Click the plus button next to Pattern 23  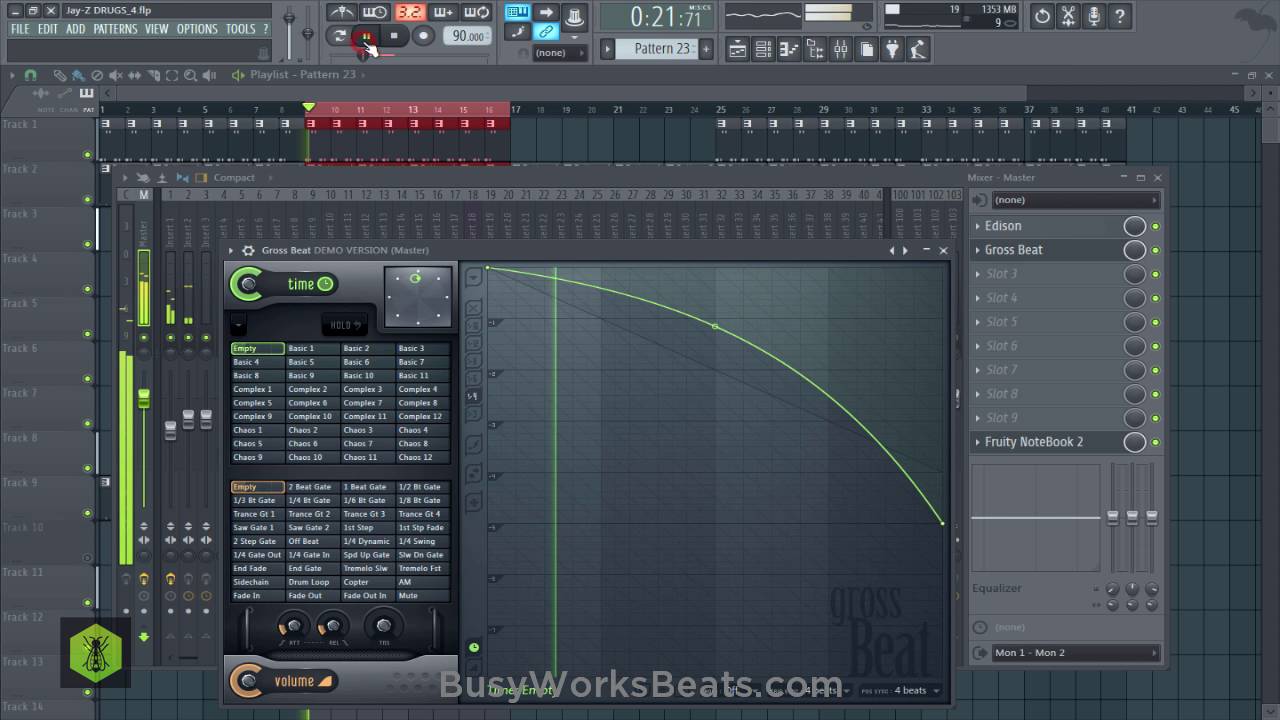pyautogui.click(x=706, y=48)
